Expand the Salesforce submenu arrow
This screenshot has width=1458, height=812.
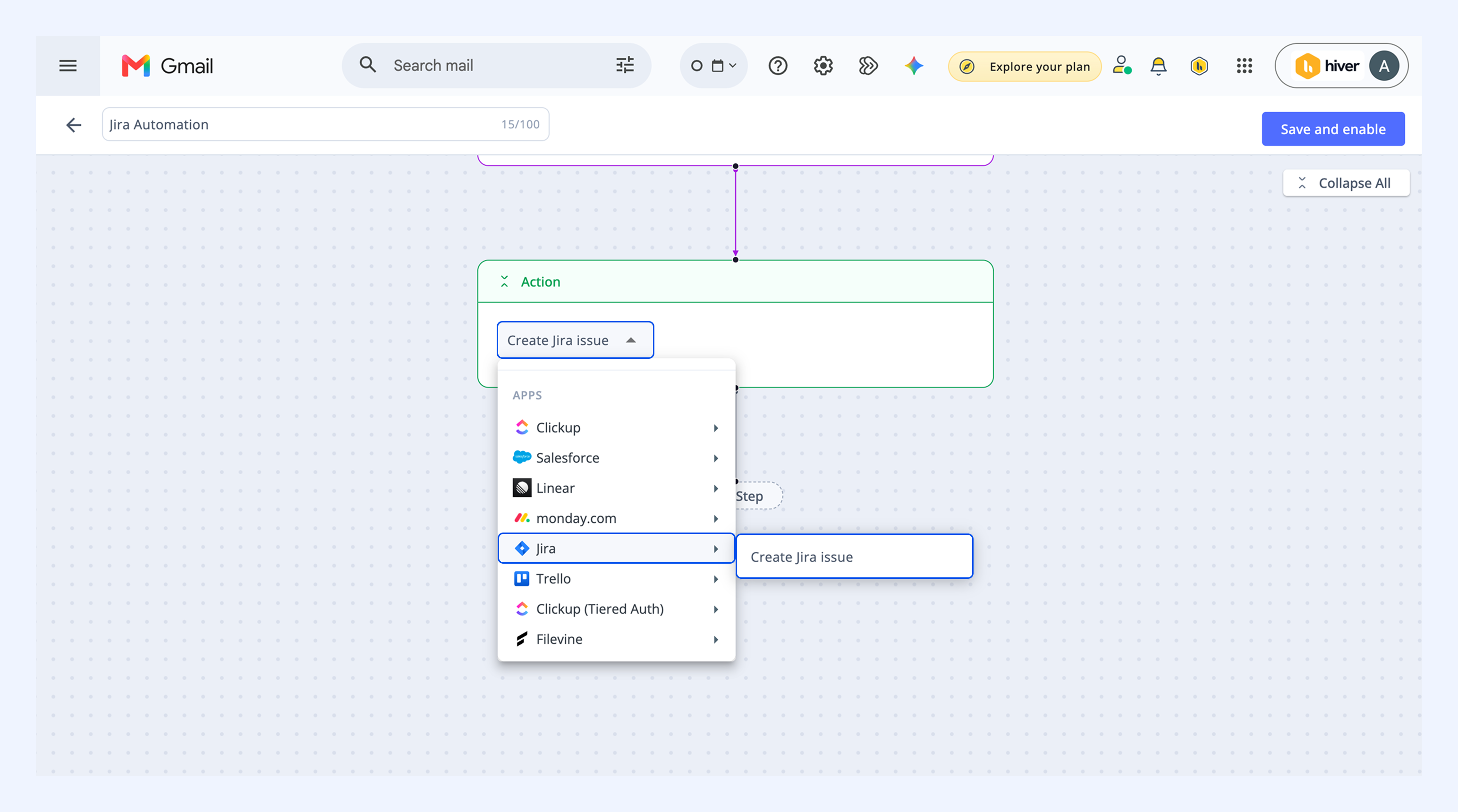[716, 458]
